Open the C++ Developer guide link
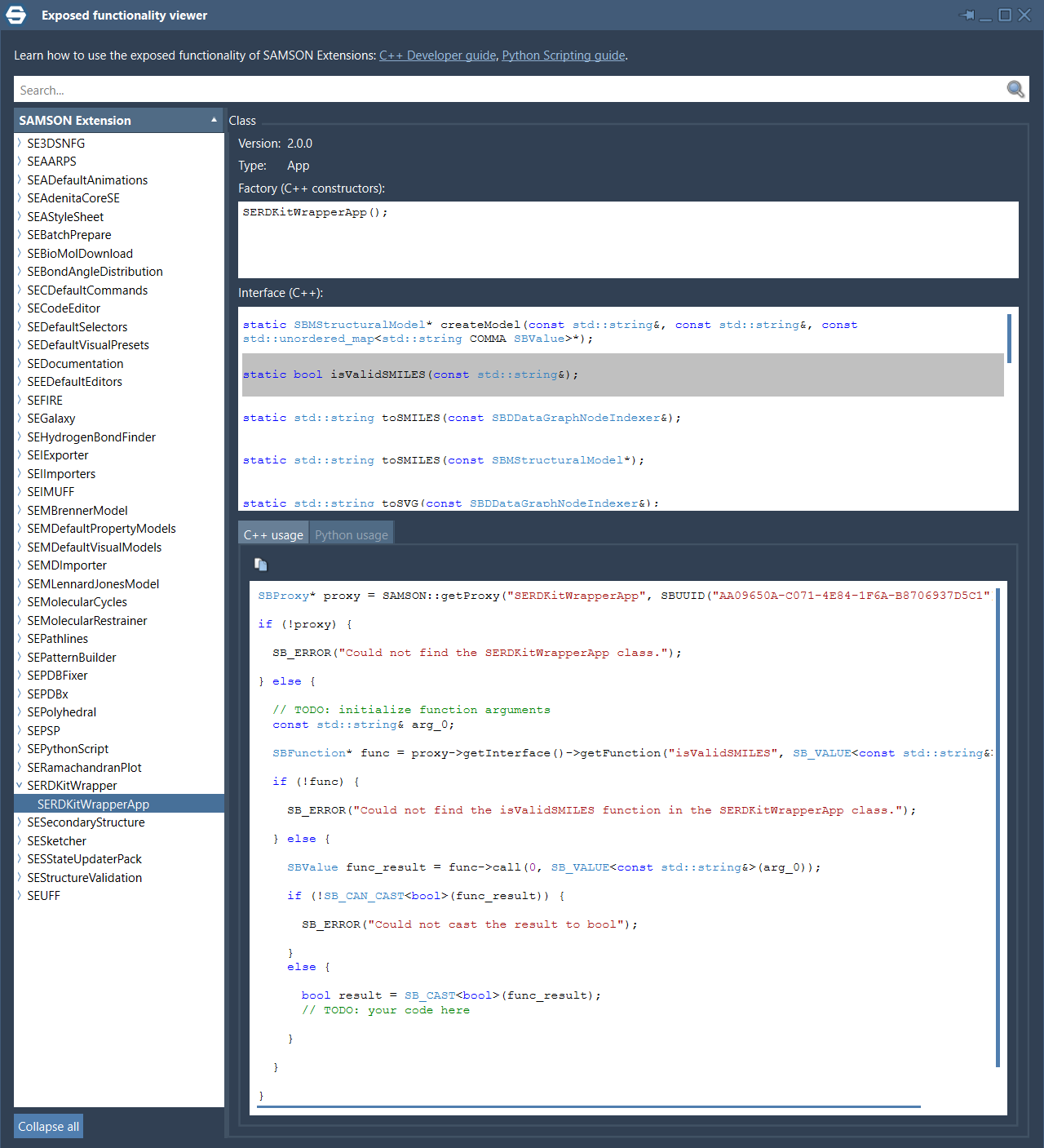Image resolution: width=1044 pixels, height=1148 pixels. (437, 55)
